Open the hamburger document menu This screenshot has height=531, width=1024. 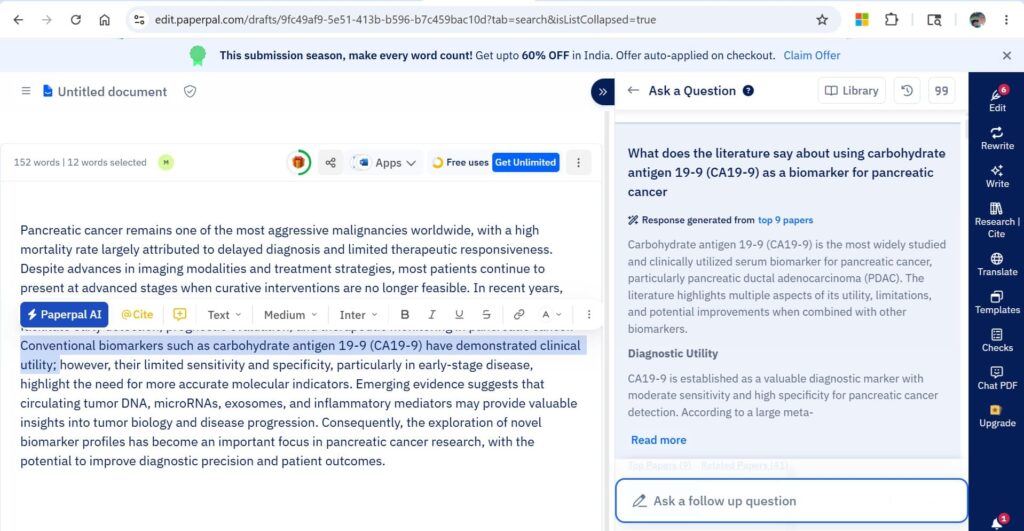[26, 91]
